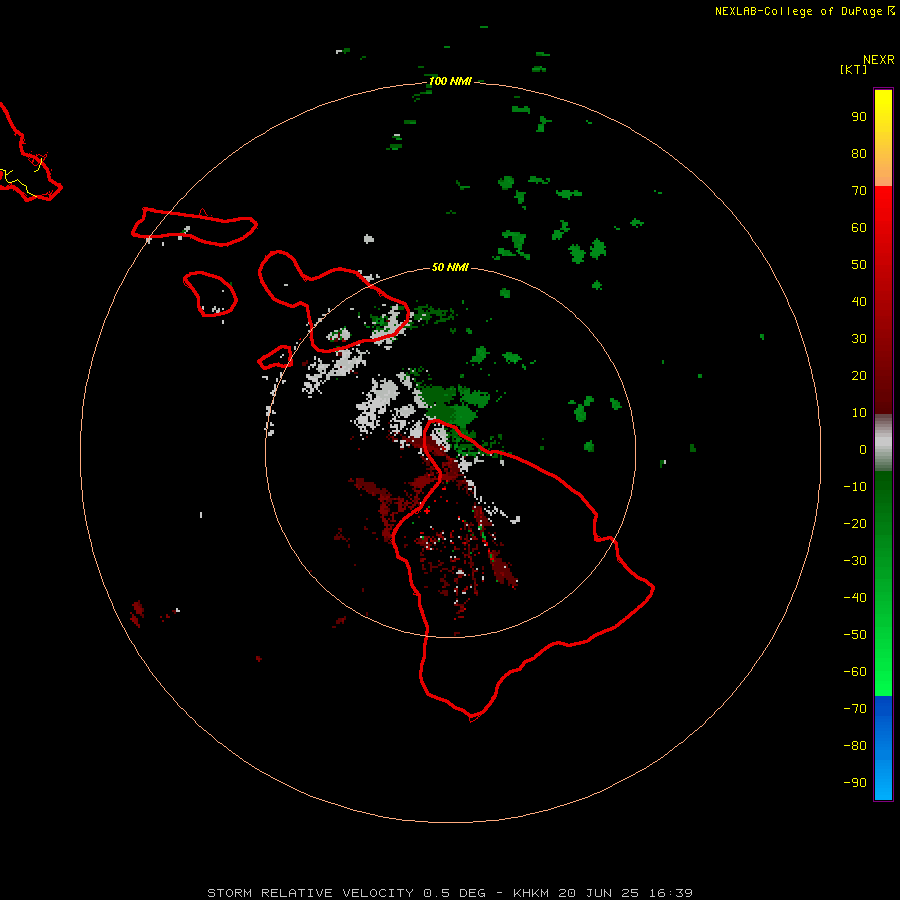This screenshot has width=900, height=900.
Task: Click the positive 20 knot scale label
Action: tap(859, 375)
